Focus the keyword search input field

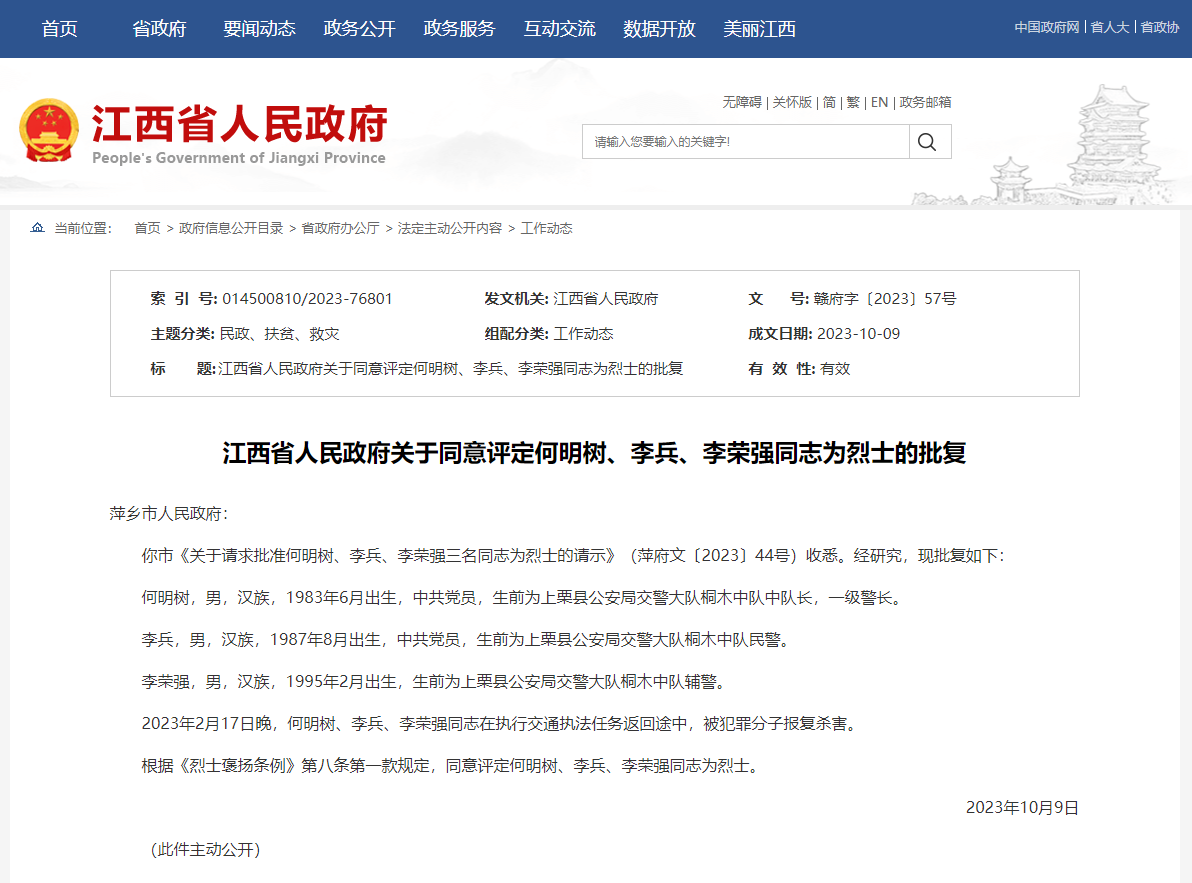tap(745, 142)
